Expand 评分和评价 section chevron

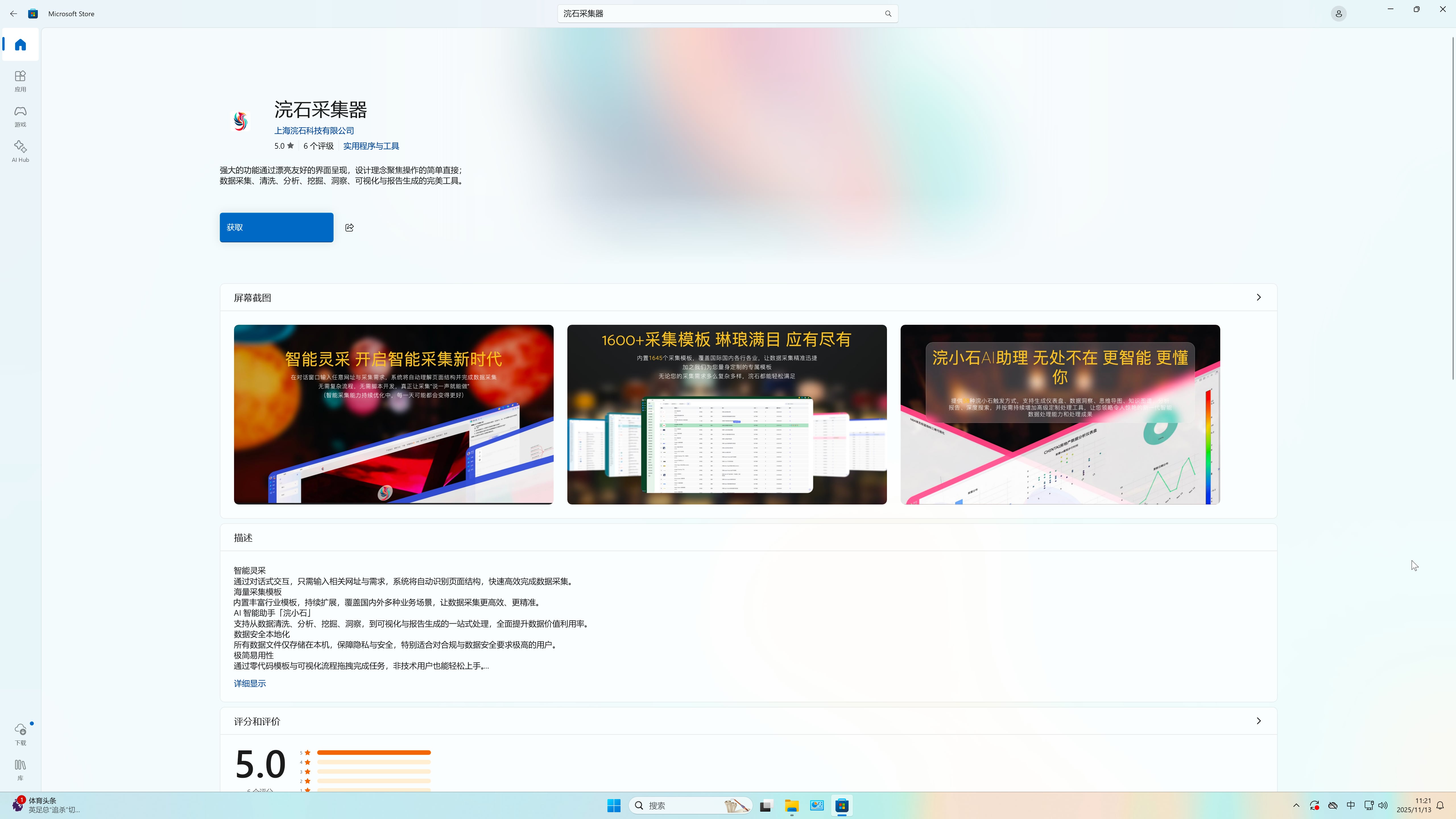1258,721
